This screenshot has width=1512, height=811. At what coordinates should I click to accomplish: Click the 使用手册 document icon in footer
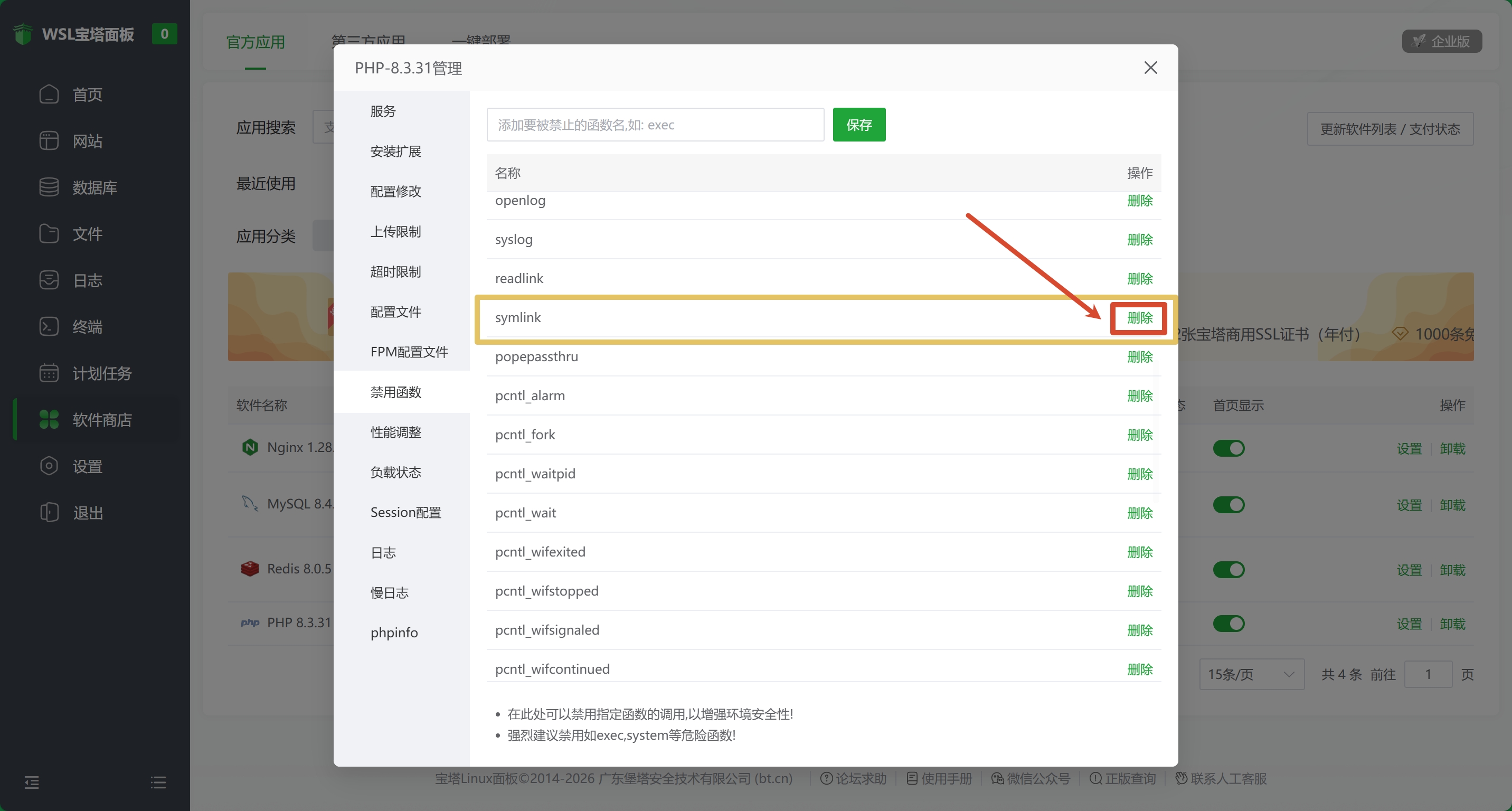(912, 778)
